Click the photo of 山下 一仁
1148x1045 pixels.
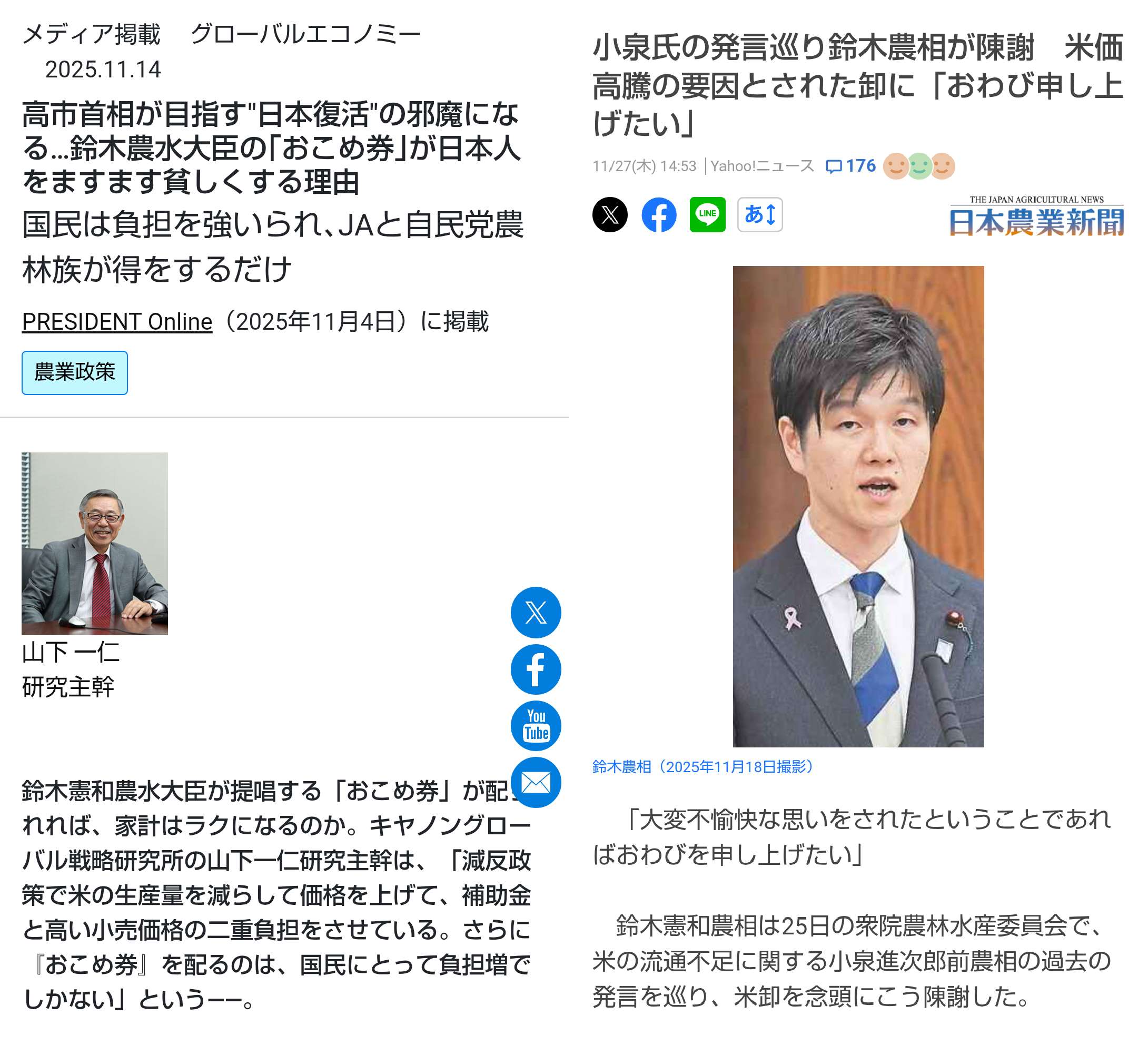(x=95, y=543)
